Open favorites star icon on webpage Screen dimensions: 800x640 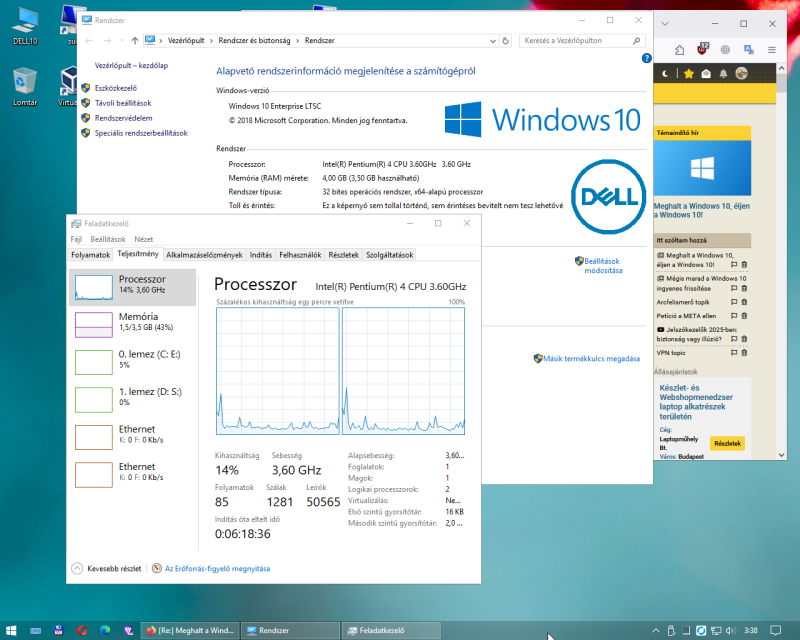coord(689,73)
